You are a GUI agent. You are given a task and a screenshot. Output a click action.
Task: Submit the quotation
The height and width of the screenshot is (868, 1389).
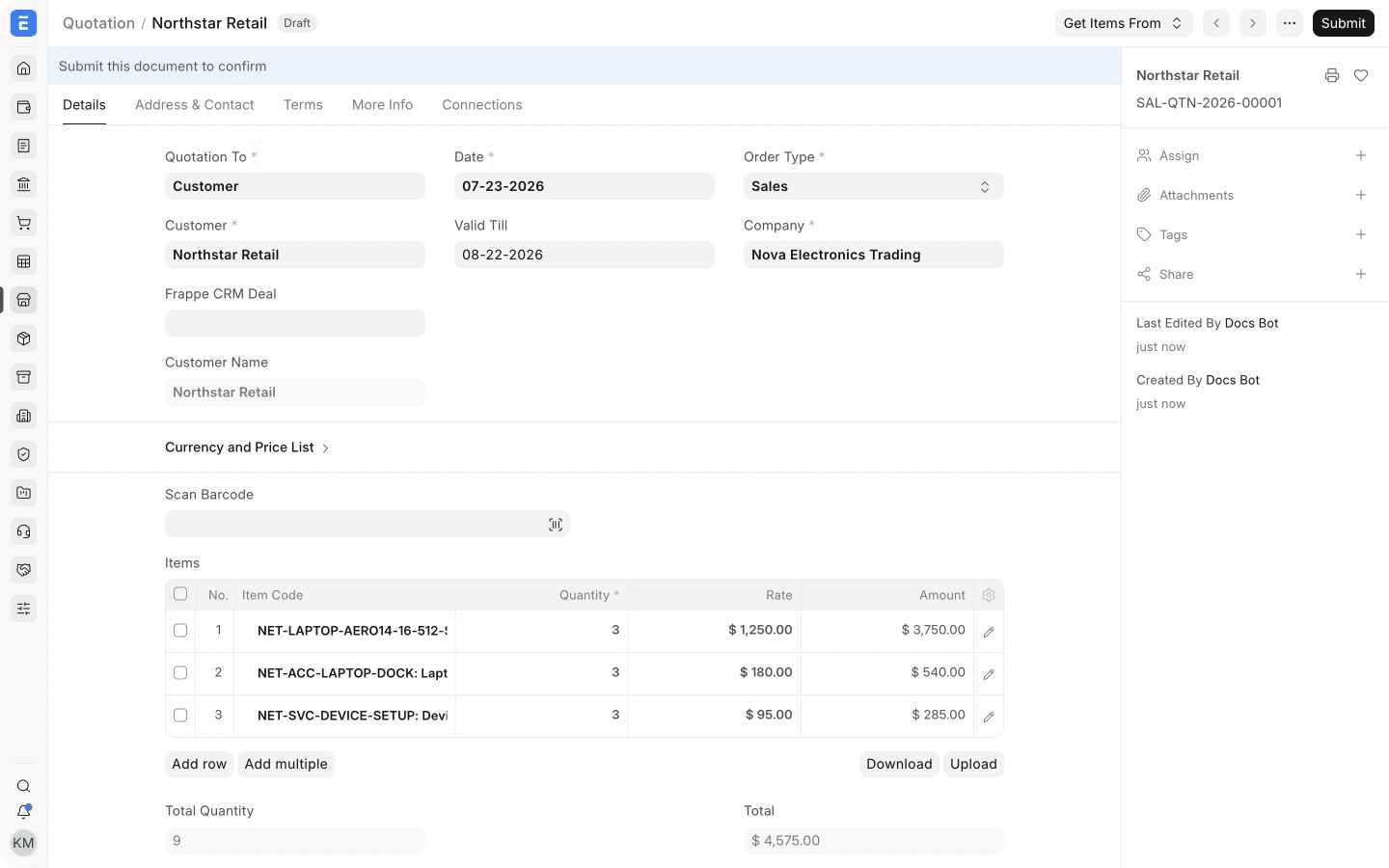pos(1344,23)
